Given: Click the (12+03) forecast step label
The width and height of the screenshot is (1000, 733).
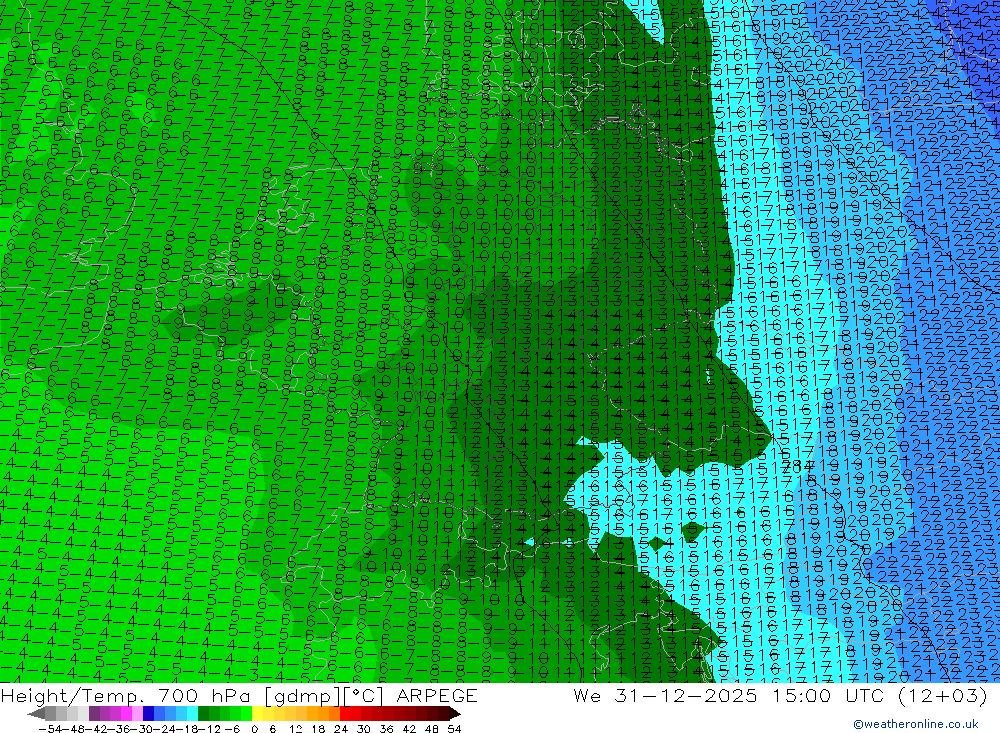Looking at the screenshot, I should click(x=943, y=695).
